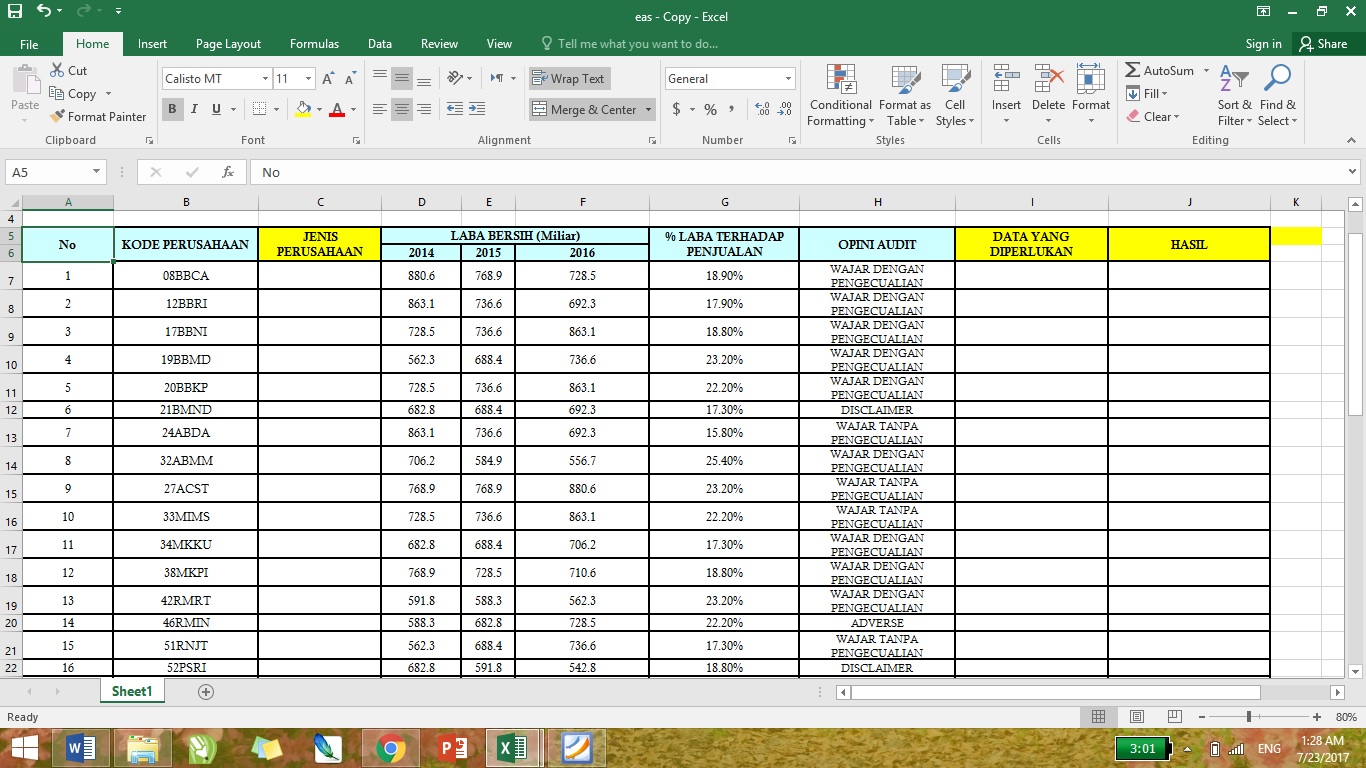
Task: Open the Review ribbon tab
Action: 438,44
